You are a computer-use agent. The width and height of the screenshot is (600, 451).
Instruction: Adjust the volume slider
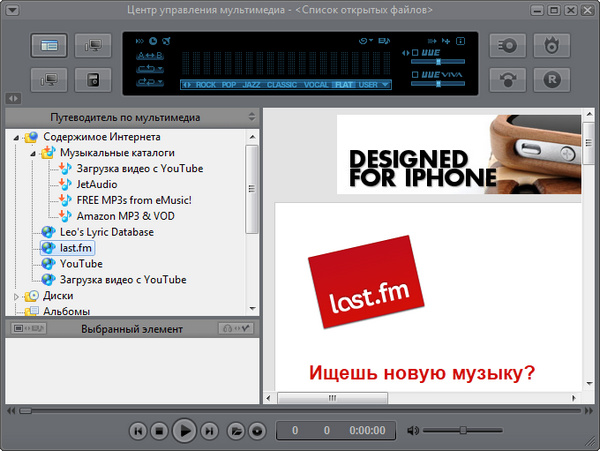coord(462,431)
